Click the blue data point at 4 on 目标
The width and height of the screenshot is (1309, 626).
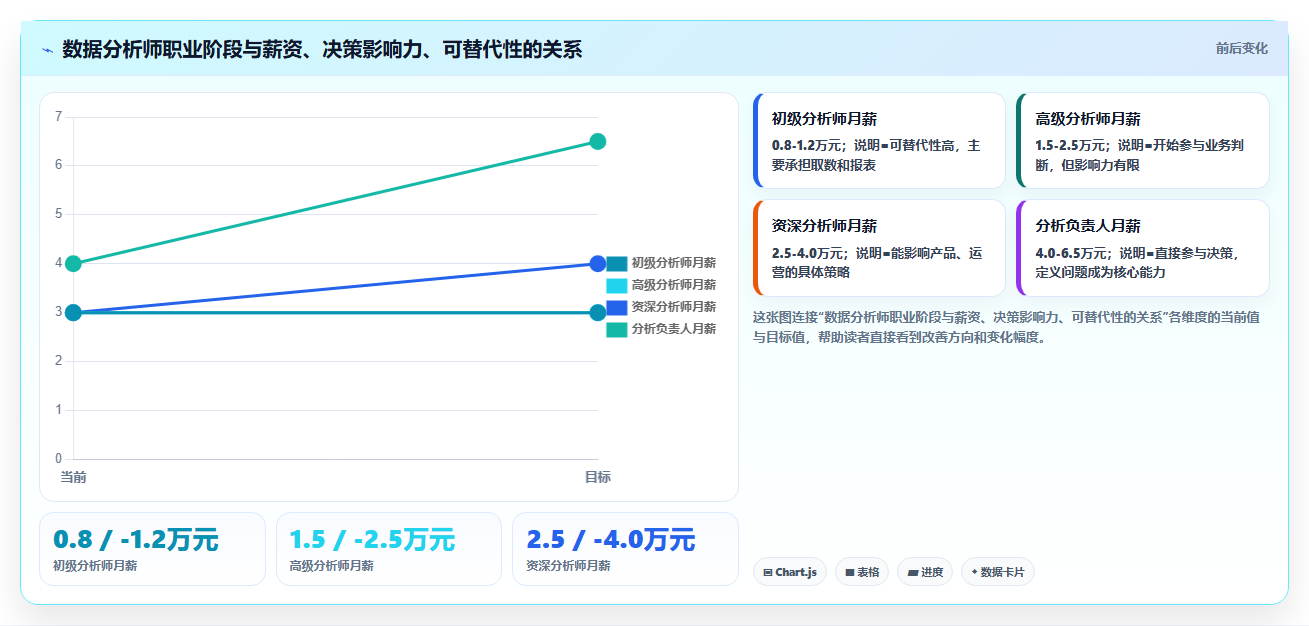point(598,264)
